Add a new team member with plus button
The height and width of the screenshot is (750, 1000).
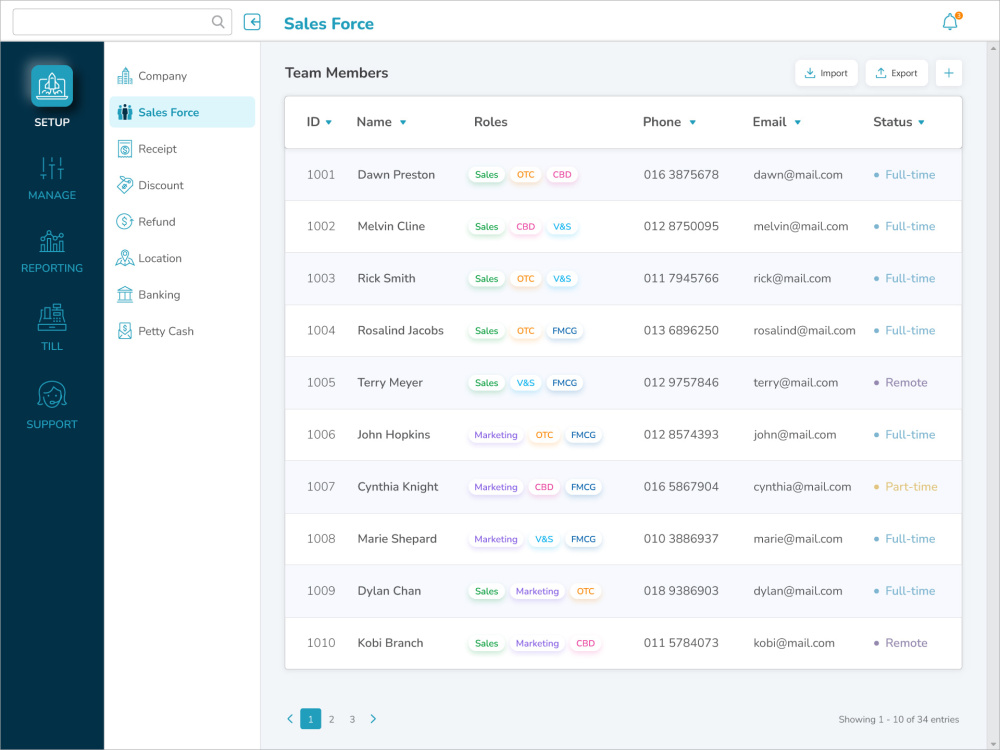(x=948, y=72)
